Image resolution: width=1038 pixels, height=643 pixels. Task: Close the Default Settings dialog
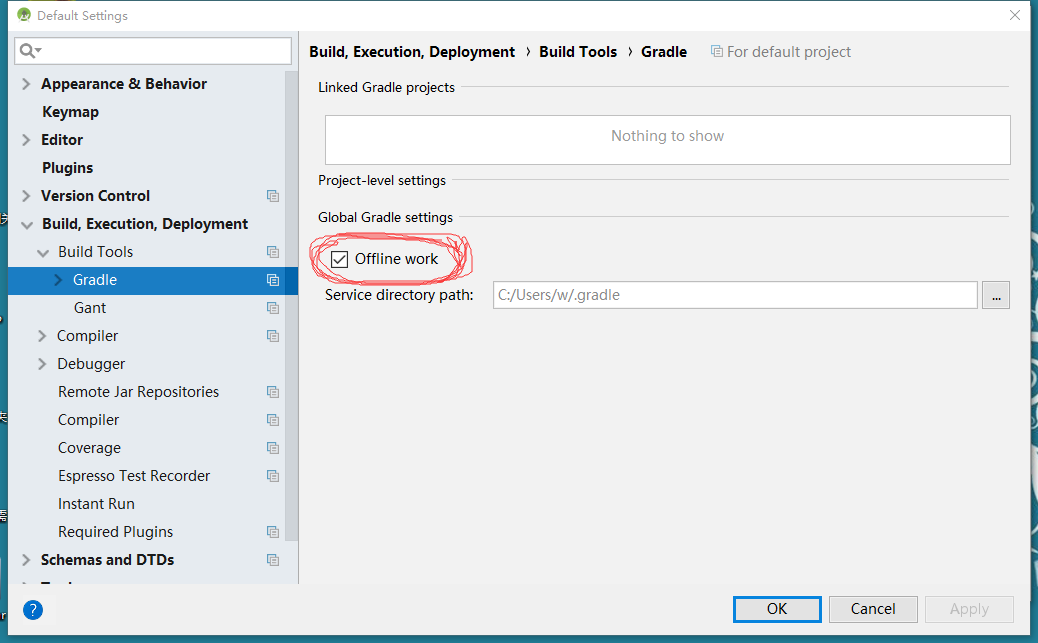click(x=1015, y=15)
